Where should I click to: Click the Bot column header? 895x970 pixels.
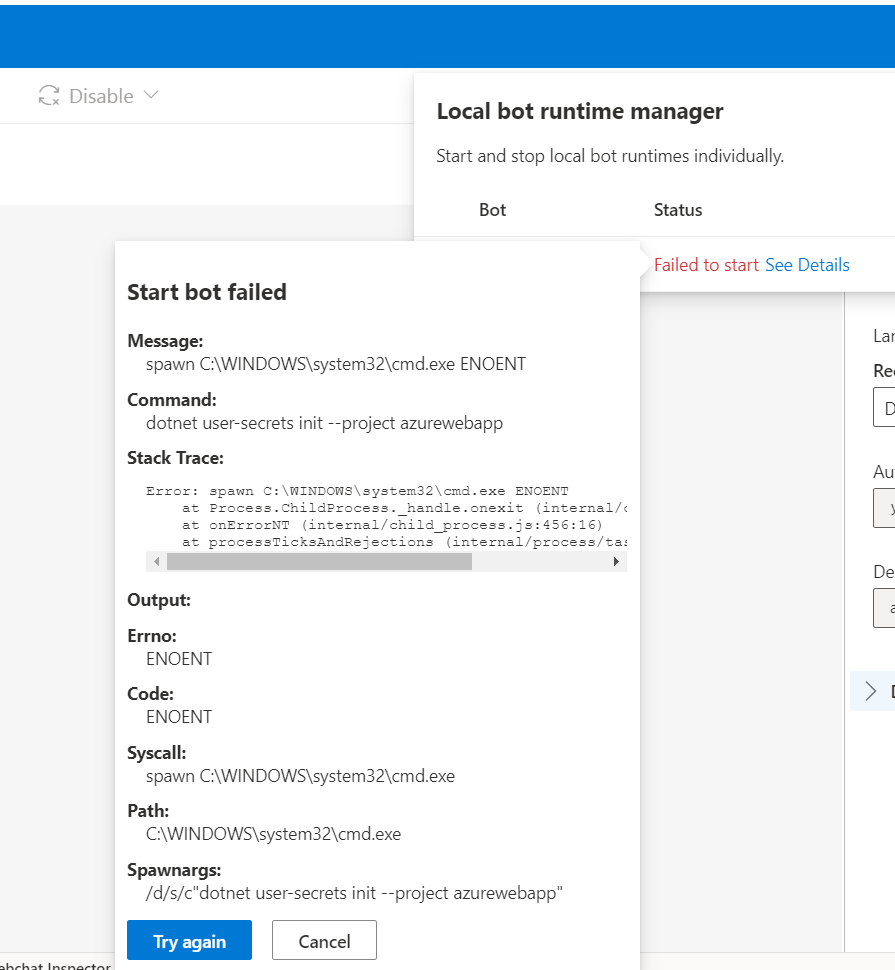492,209
